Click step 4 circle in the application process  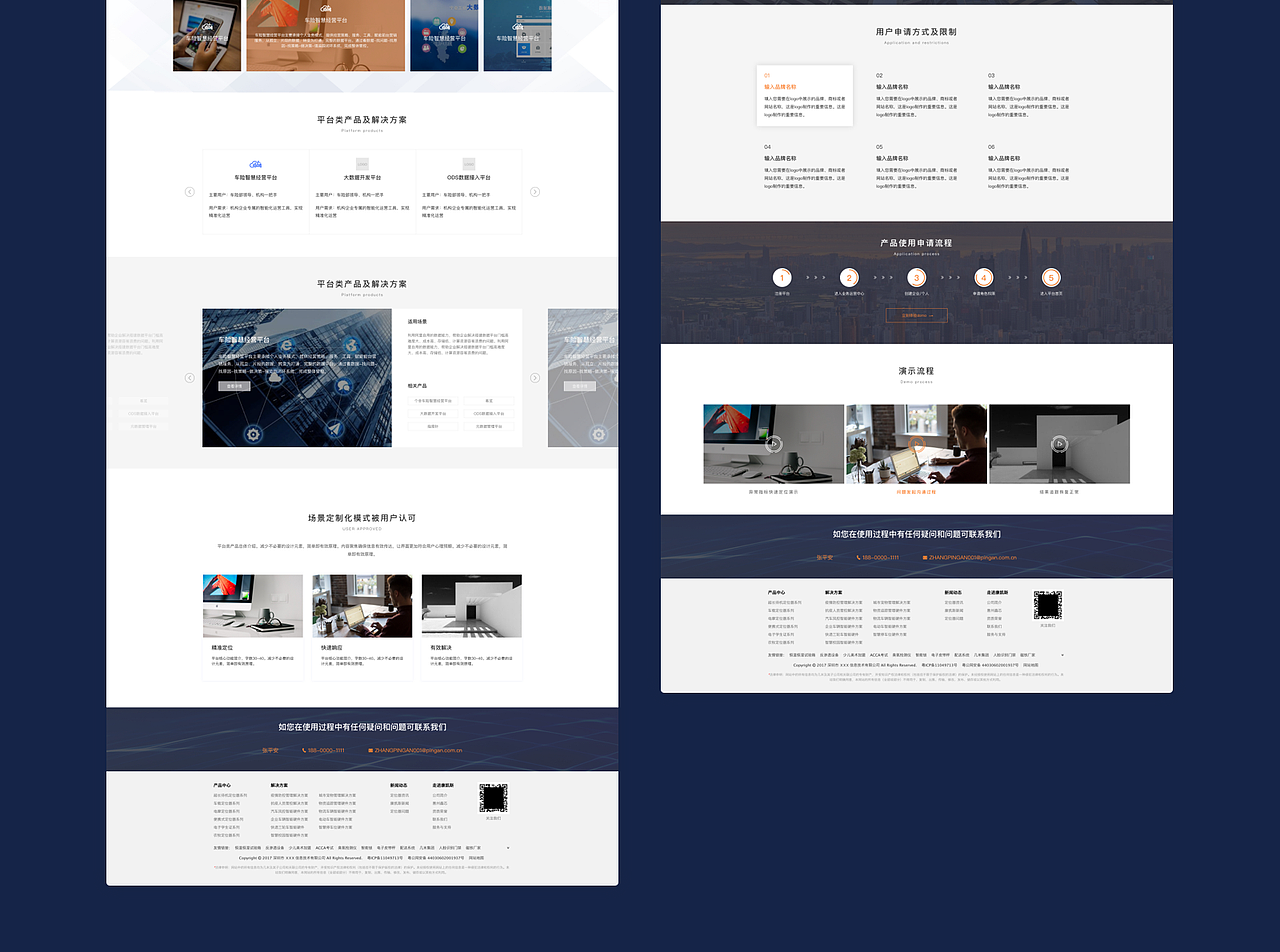pyautogui.click(x=984, y=278)
